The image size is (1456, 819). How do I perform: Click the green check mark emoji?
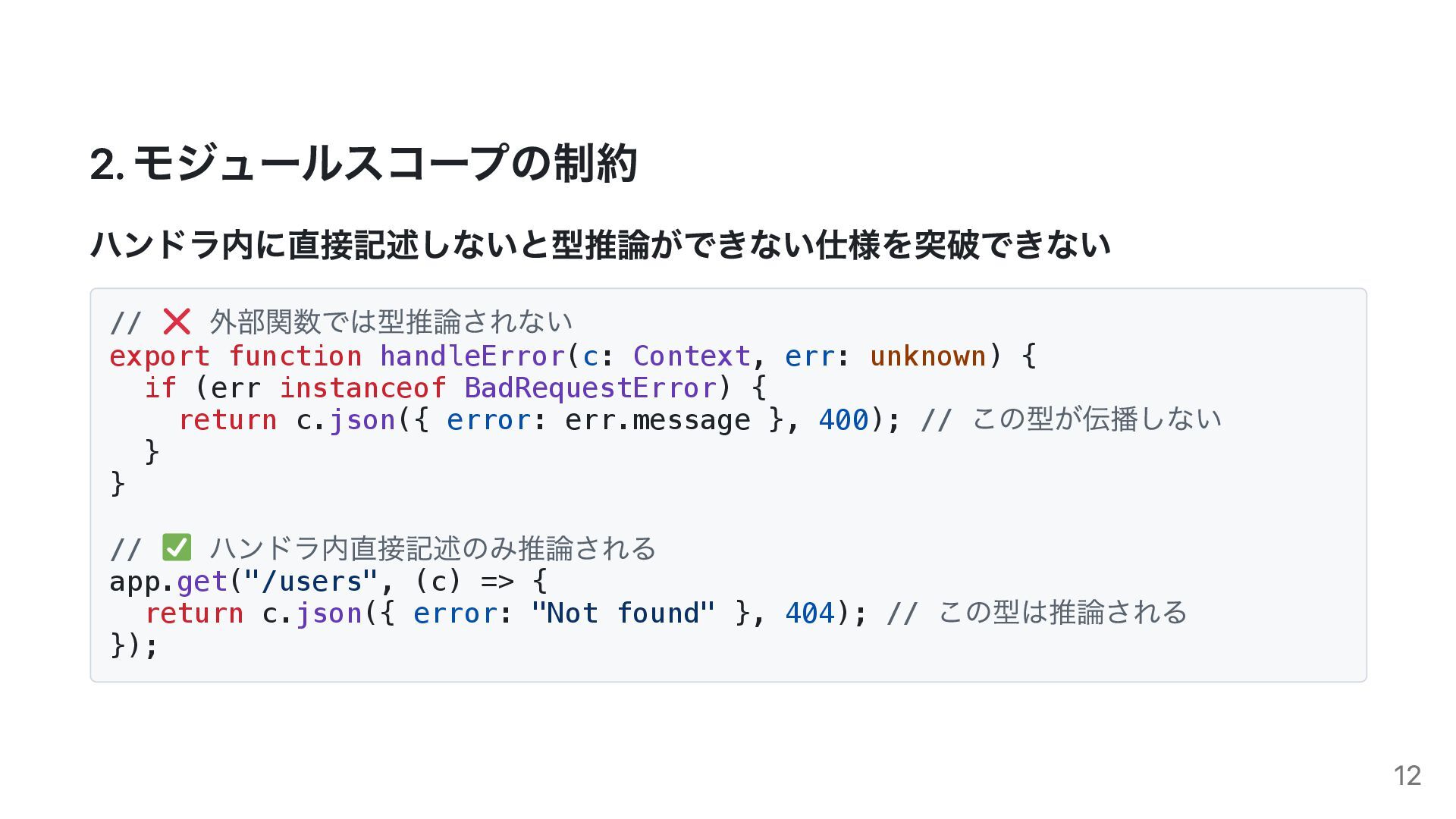tap(177, 548)
